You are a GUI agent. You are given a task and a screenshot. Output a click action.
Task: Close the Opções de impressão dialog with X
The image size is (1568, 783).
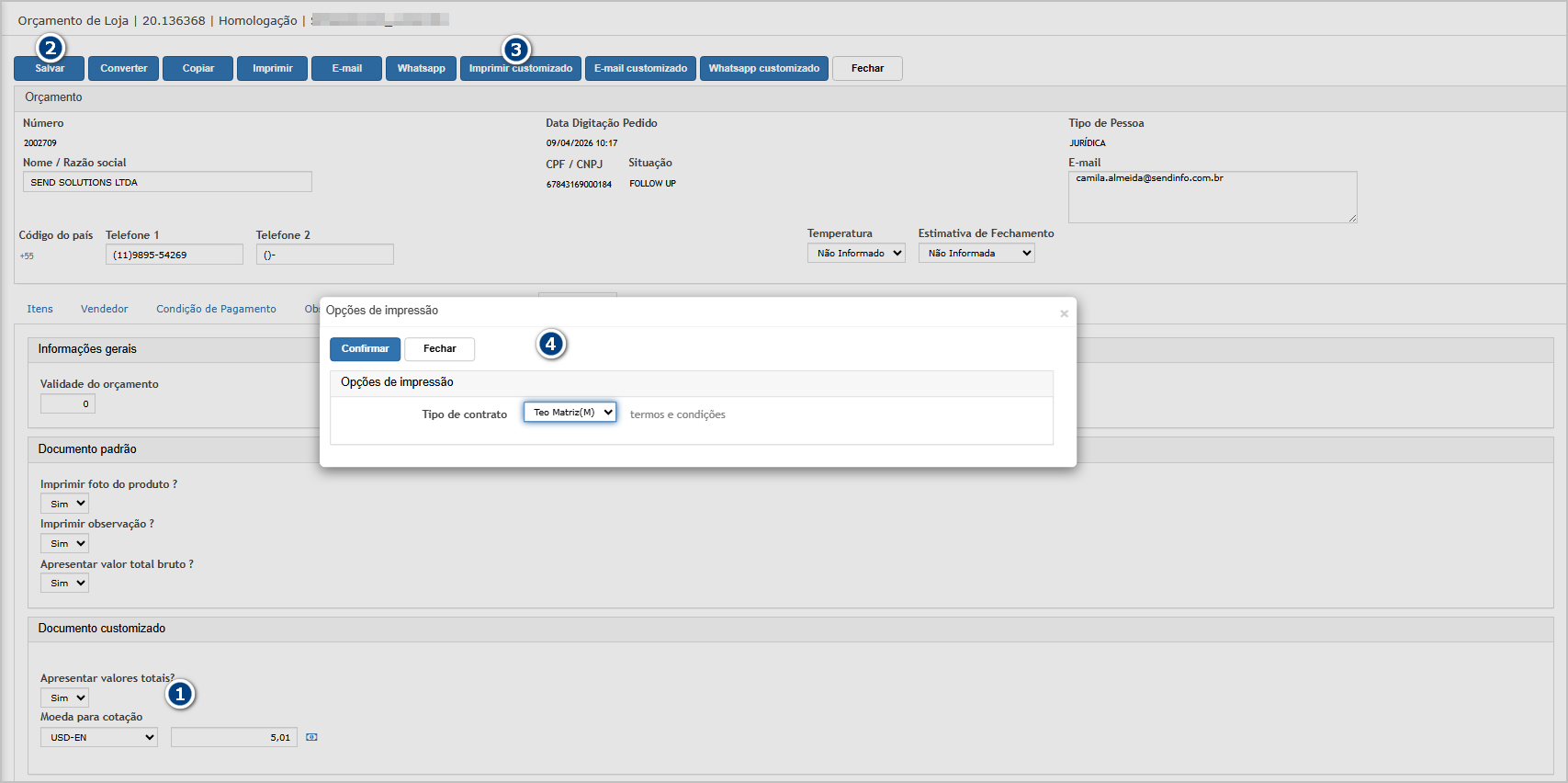coord(1064,313)
